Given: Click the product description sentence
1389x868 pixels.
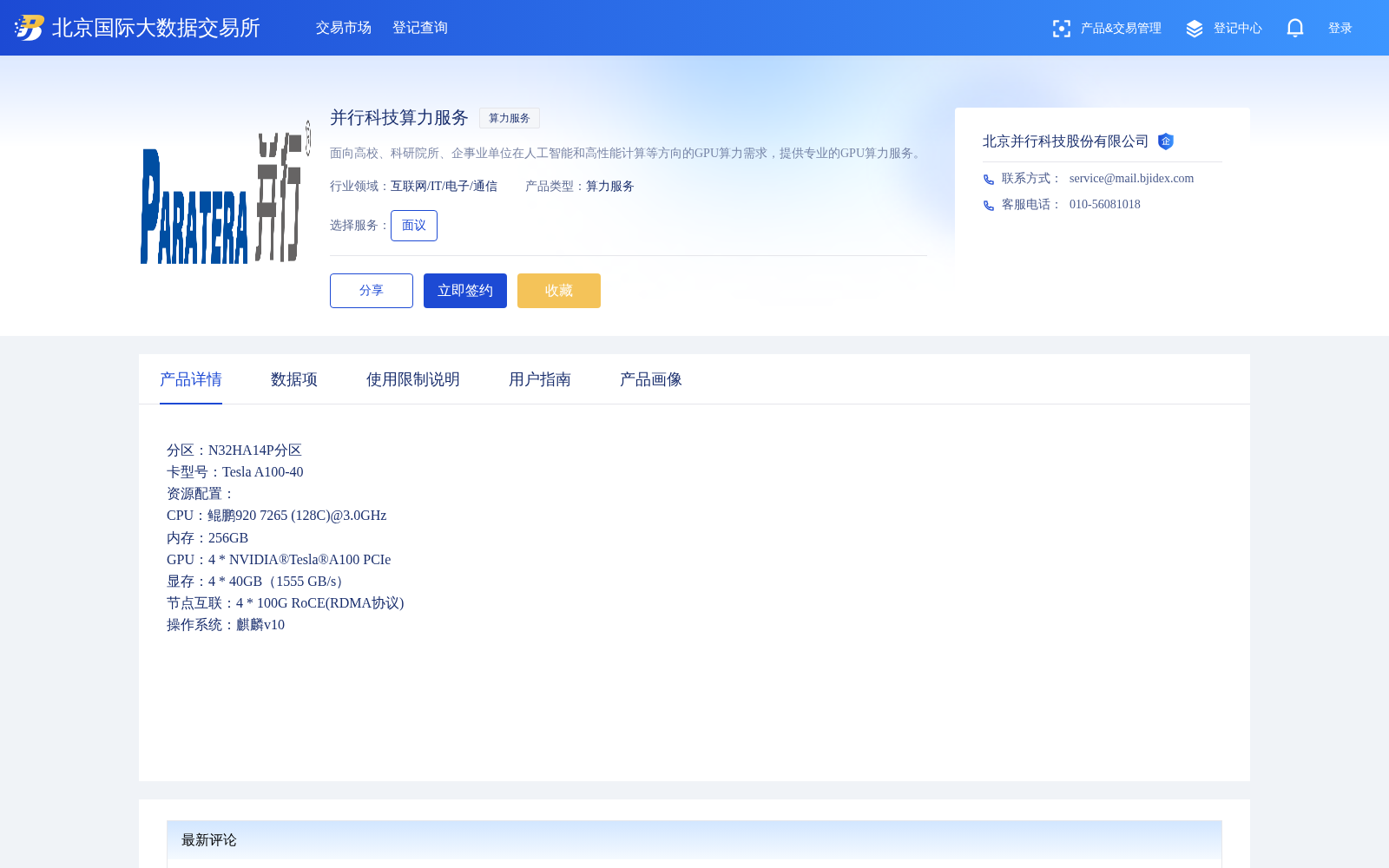Looking at the screenshot, I should coord(628,153).
